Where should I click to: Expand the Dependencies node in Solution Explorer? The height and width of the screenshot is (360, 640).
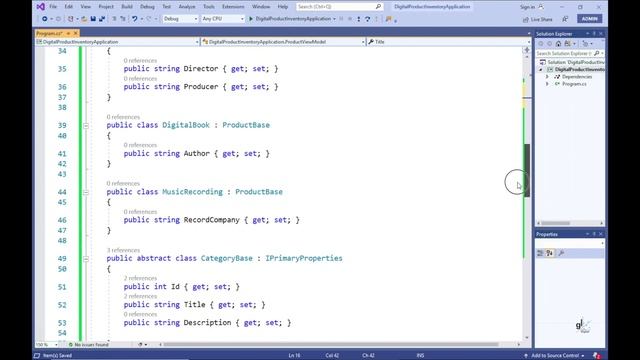pos(547,77)
